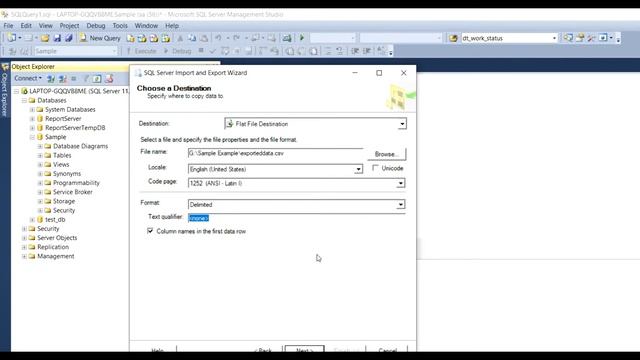Image resolution: width=640 pixels, height=360 pixels.
Task: Open the dt_work_status find combo box
Action: 554,38
